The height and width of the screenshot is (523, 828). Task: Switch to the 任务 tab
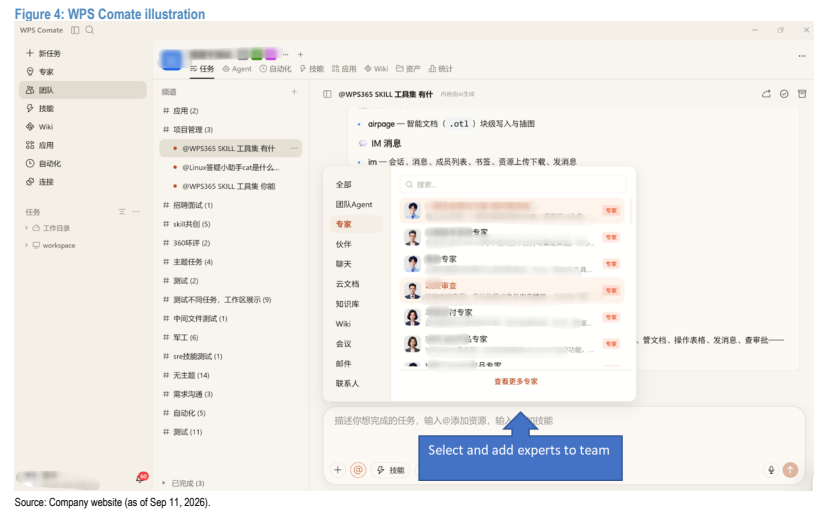[x=202, y=69]
